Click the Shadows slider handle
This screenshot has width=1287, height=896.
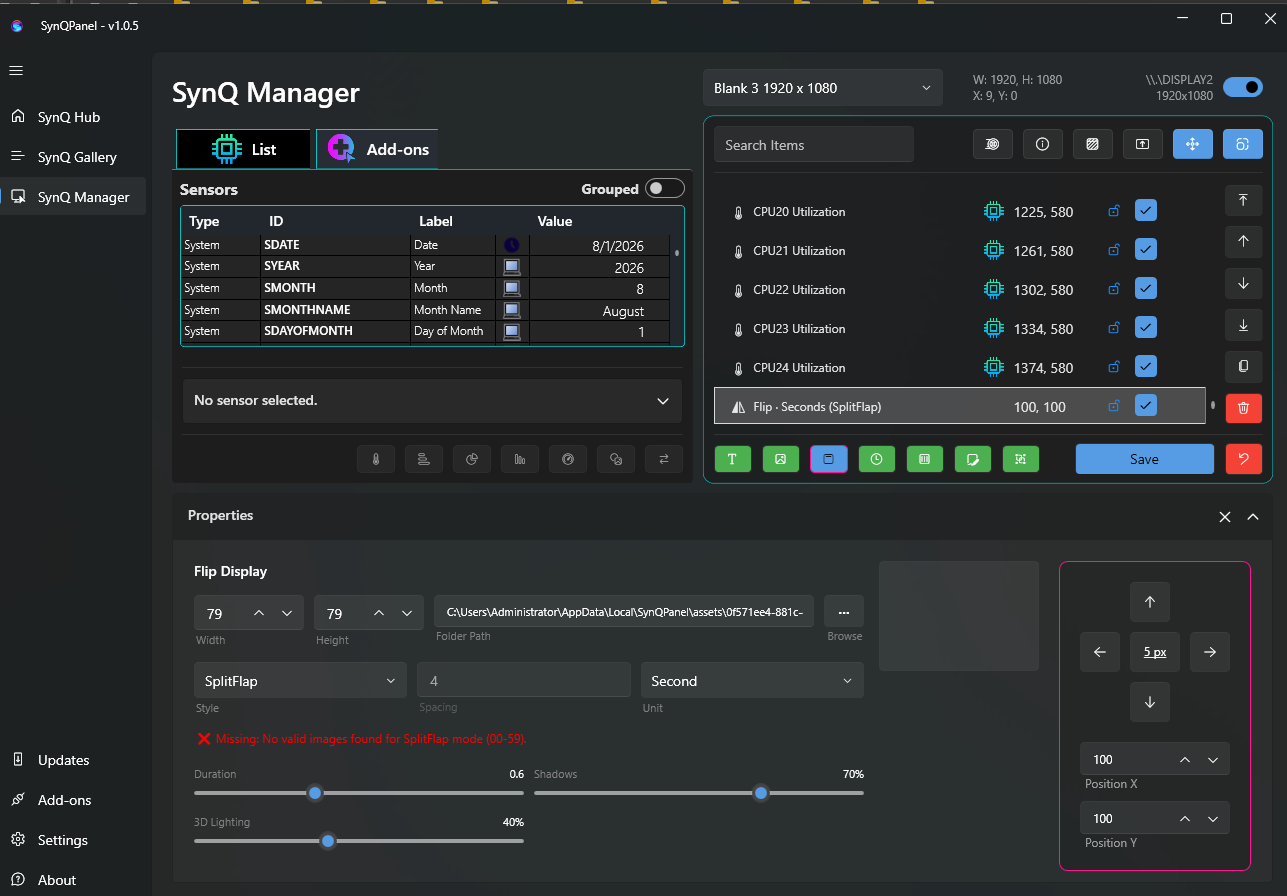(x=761, y=793)
